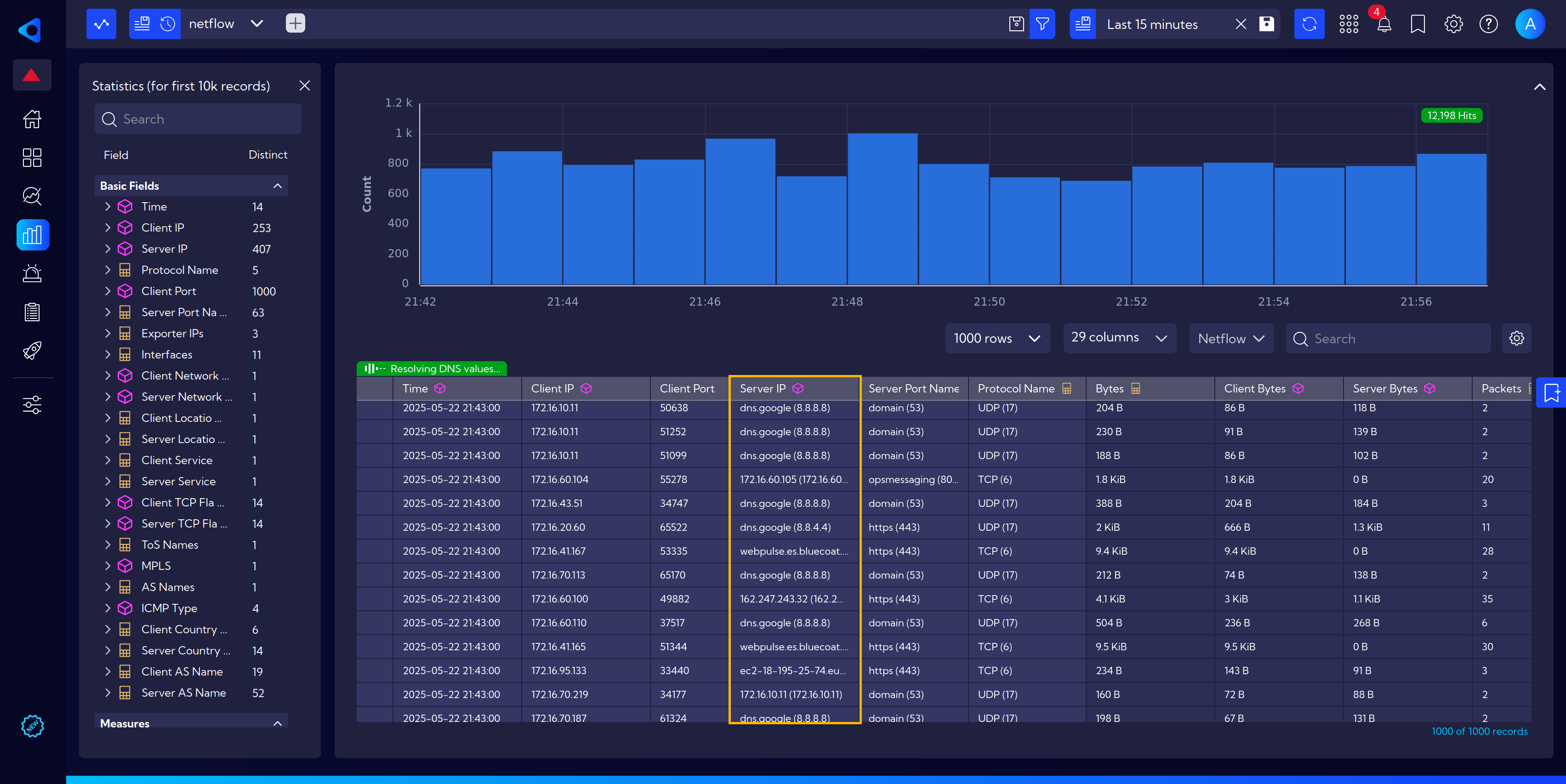Open the Alerts siren sidebar icon
Image resolution: width=1566 pixels, height=784 pixels.
32,273
